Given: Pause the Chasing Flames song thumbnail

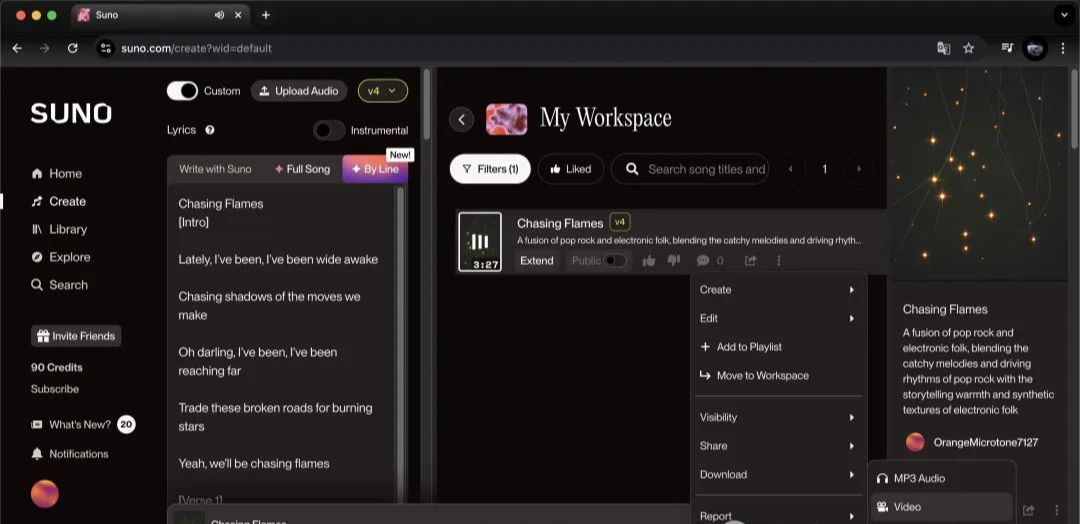Looking at the screenshot, I should [480, 241].
